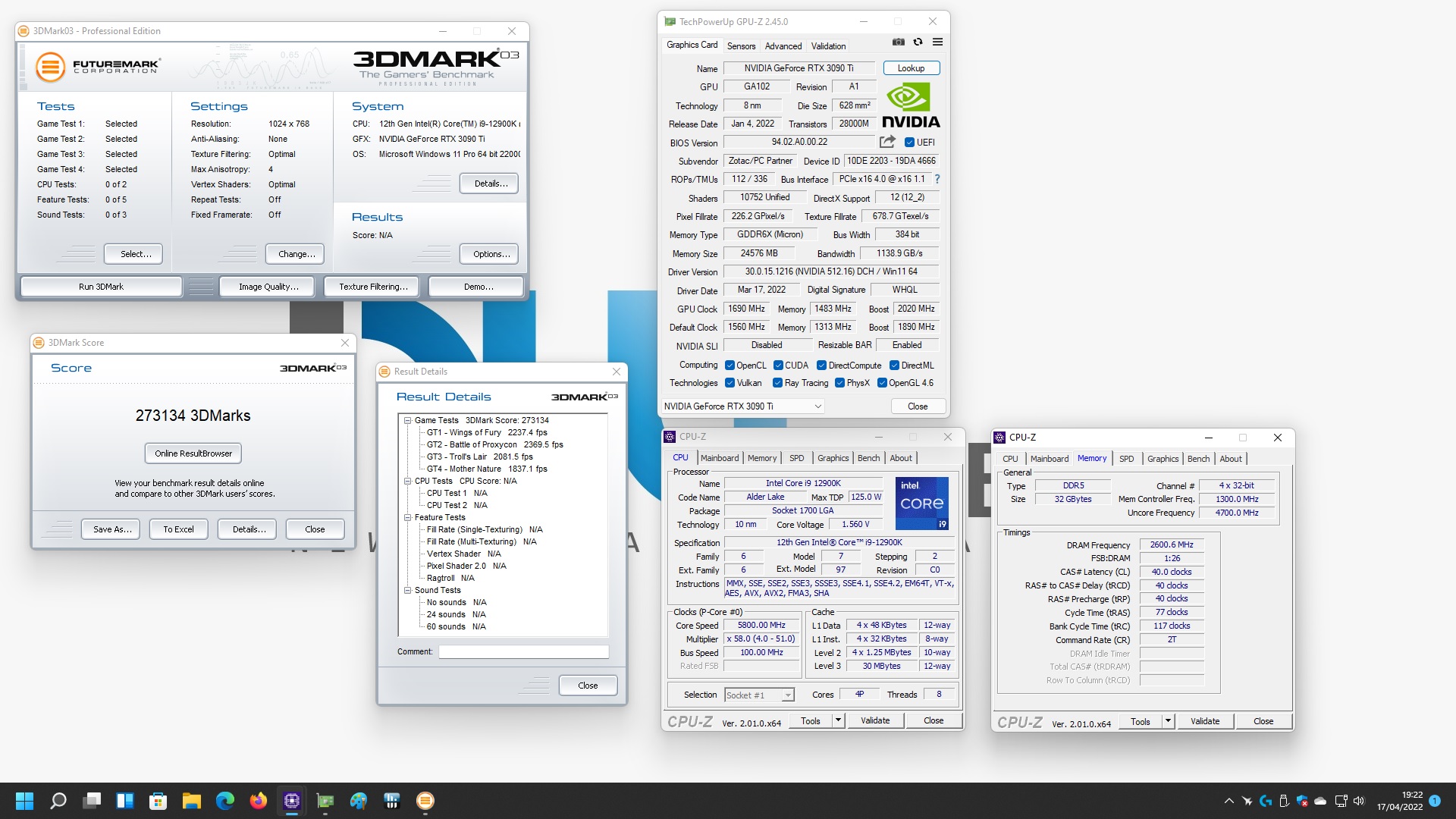Click the Futuremark logo in 3DMark03 window
This screenshot has height=819, width=1456.
pos(98,67)
